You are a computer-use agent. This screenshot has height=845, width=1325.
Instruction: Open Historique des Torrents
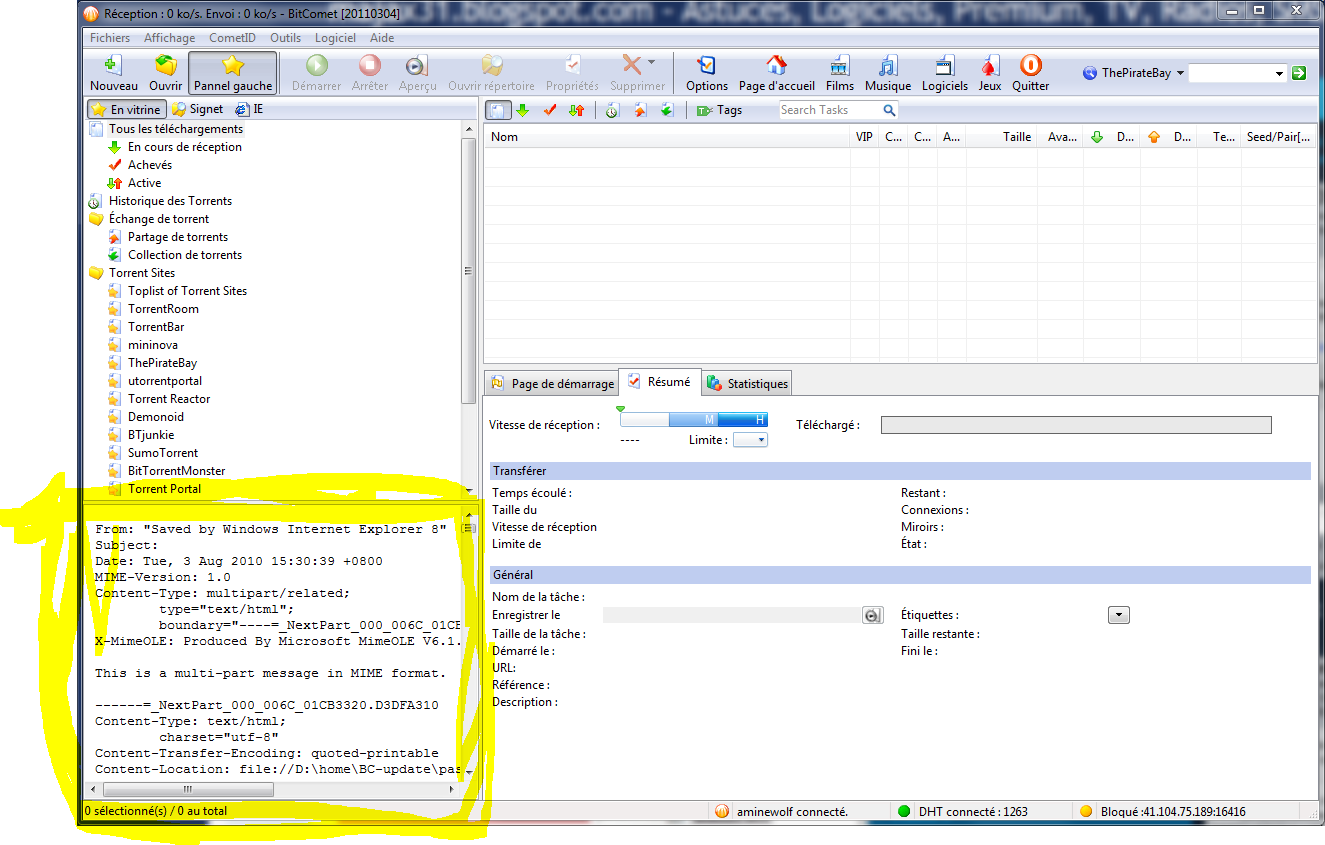(x=170, y=201)
